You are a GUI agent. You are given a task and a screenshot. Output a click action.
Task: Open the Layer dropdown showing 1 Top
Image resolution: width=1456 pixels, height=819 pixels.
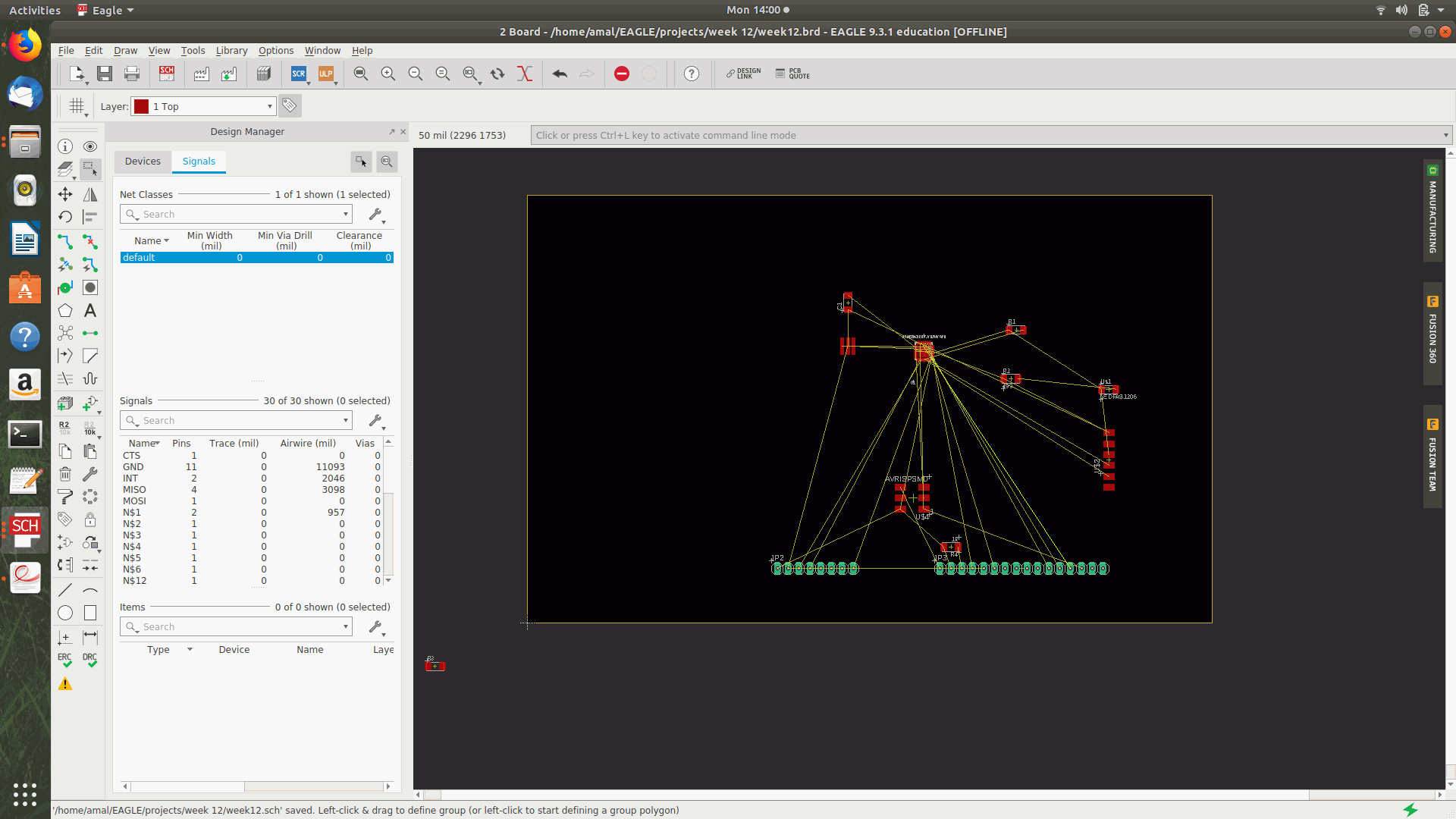pyautogui.click(x=203, y=106)
